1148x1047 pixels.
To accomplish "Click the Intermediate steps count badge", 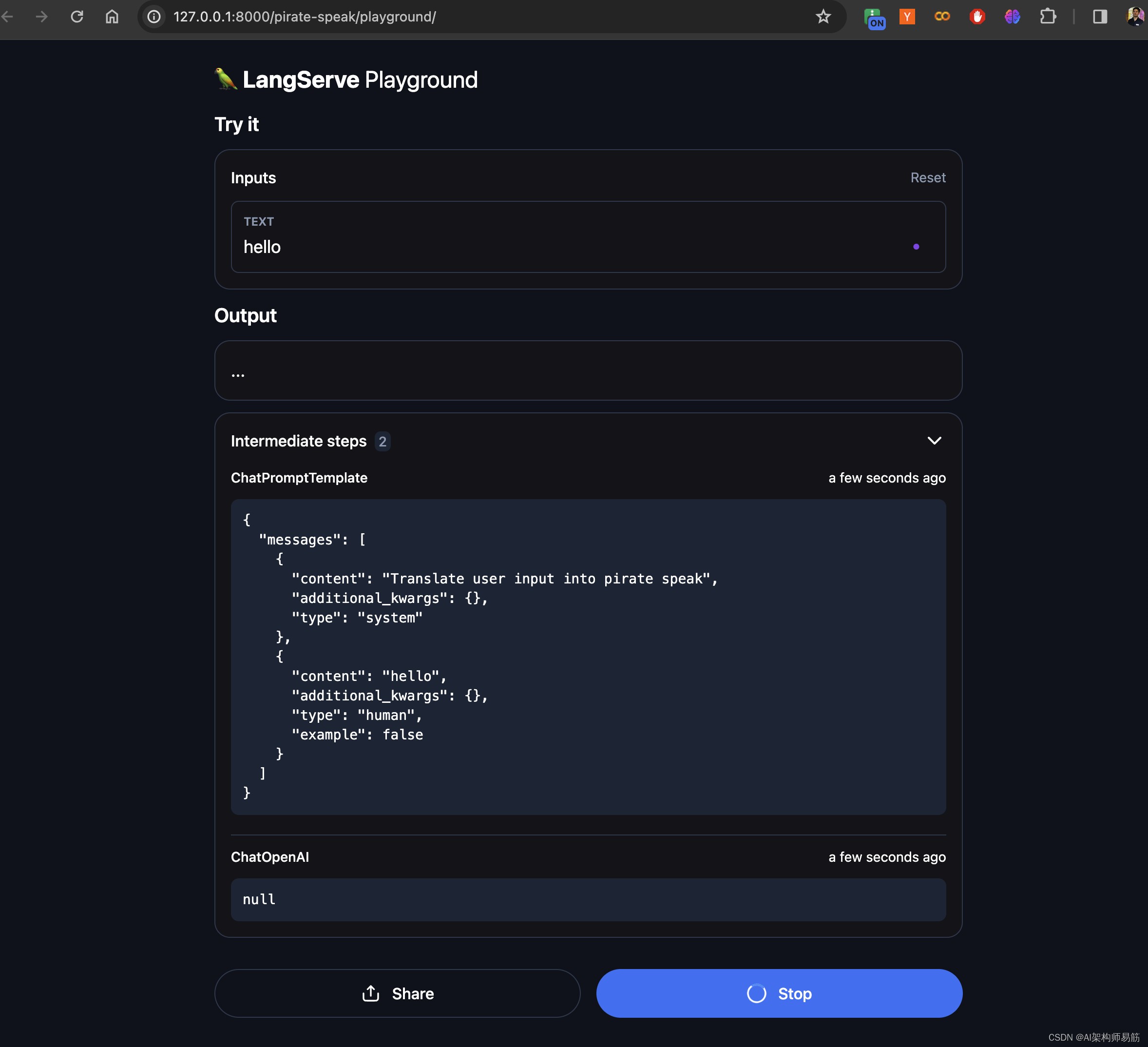I will (x=382, y=442).
